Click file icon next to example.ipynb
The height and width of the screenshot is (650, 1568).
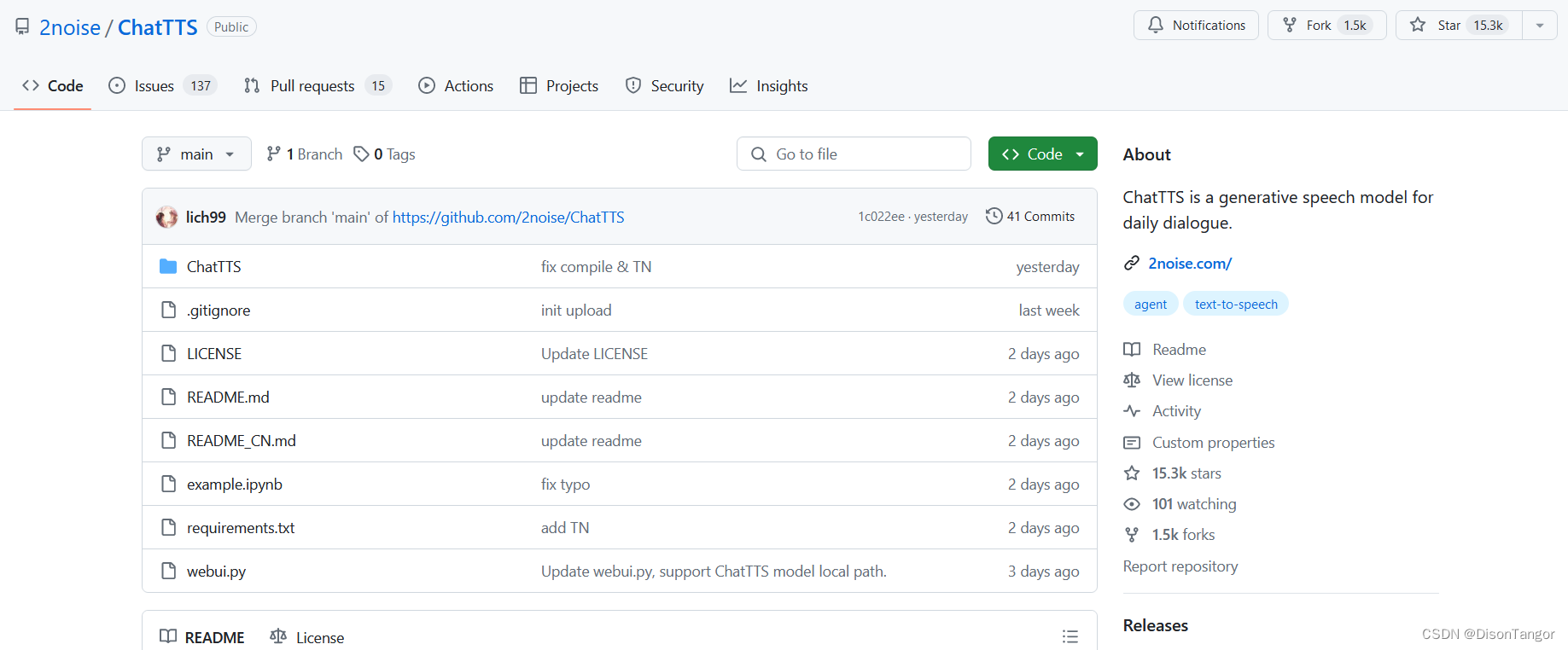pos(168,485)
